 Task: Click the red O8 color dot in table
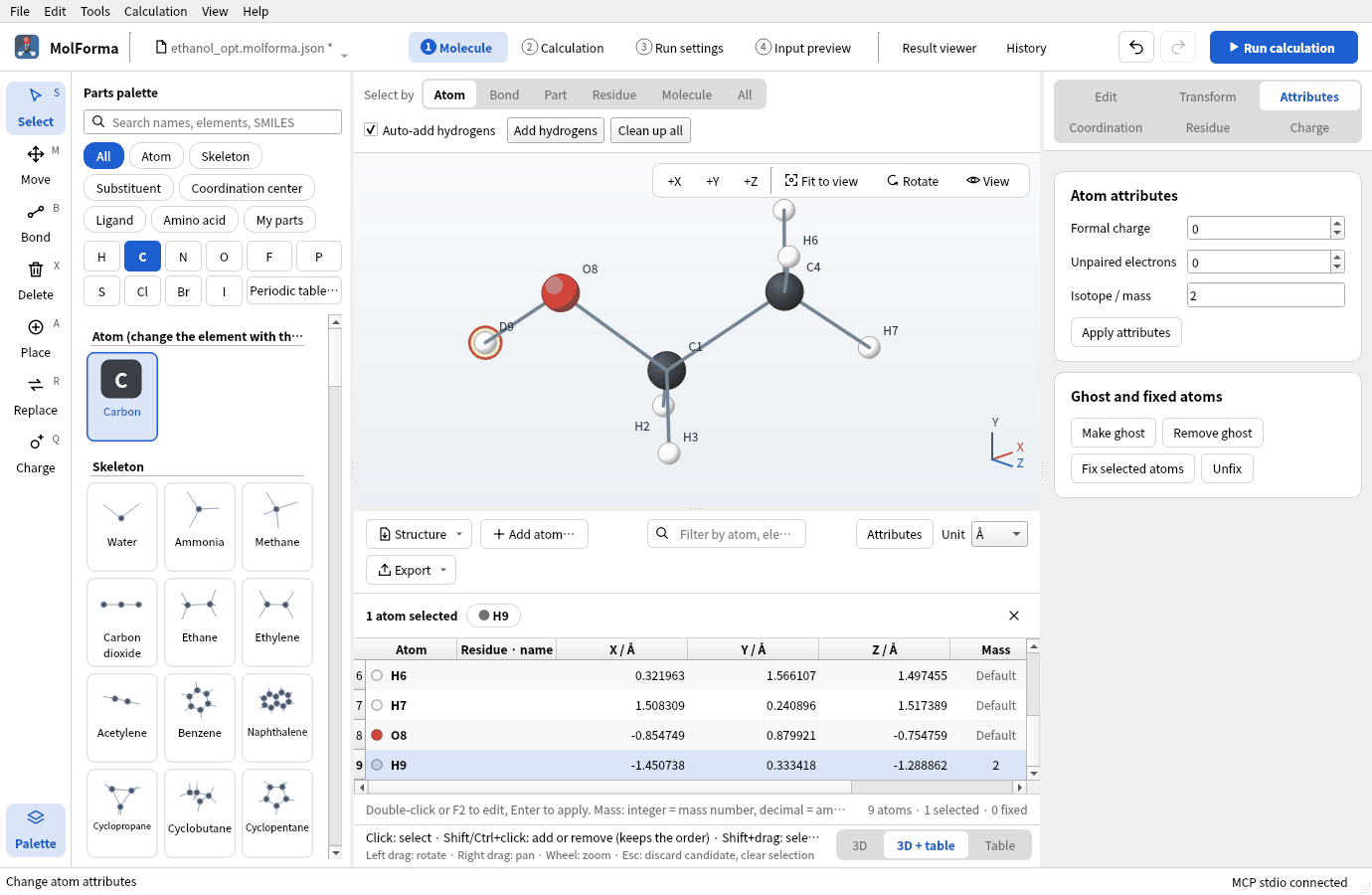(x=377, y=735)
